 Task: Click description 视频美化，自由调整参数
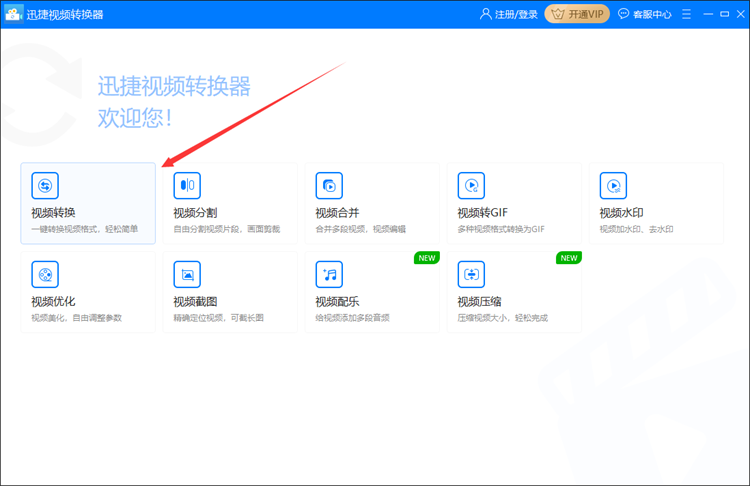(x=77, y=318)
